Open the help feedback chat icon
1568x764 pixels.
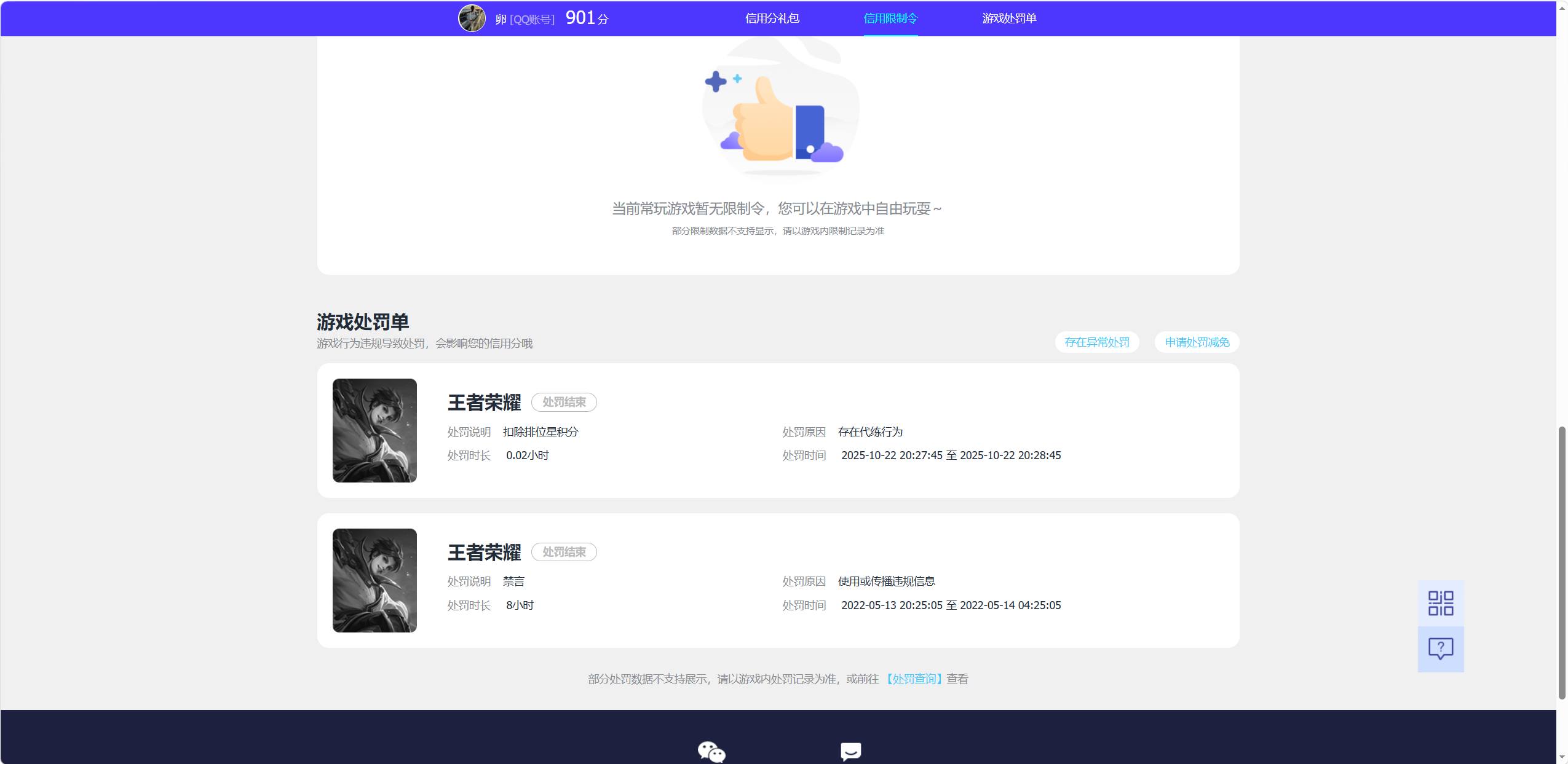pos(1441,649)
